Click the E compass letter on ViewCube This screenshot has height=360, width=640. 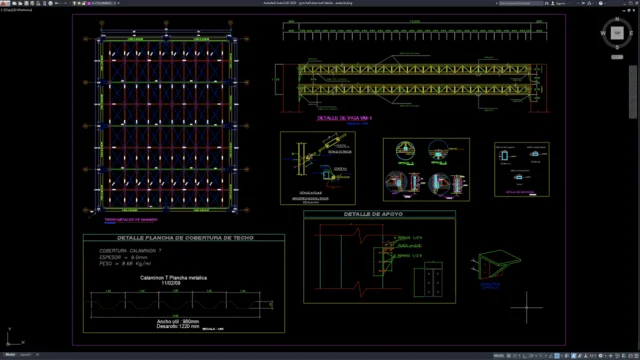click(x=631, y=33)
